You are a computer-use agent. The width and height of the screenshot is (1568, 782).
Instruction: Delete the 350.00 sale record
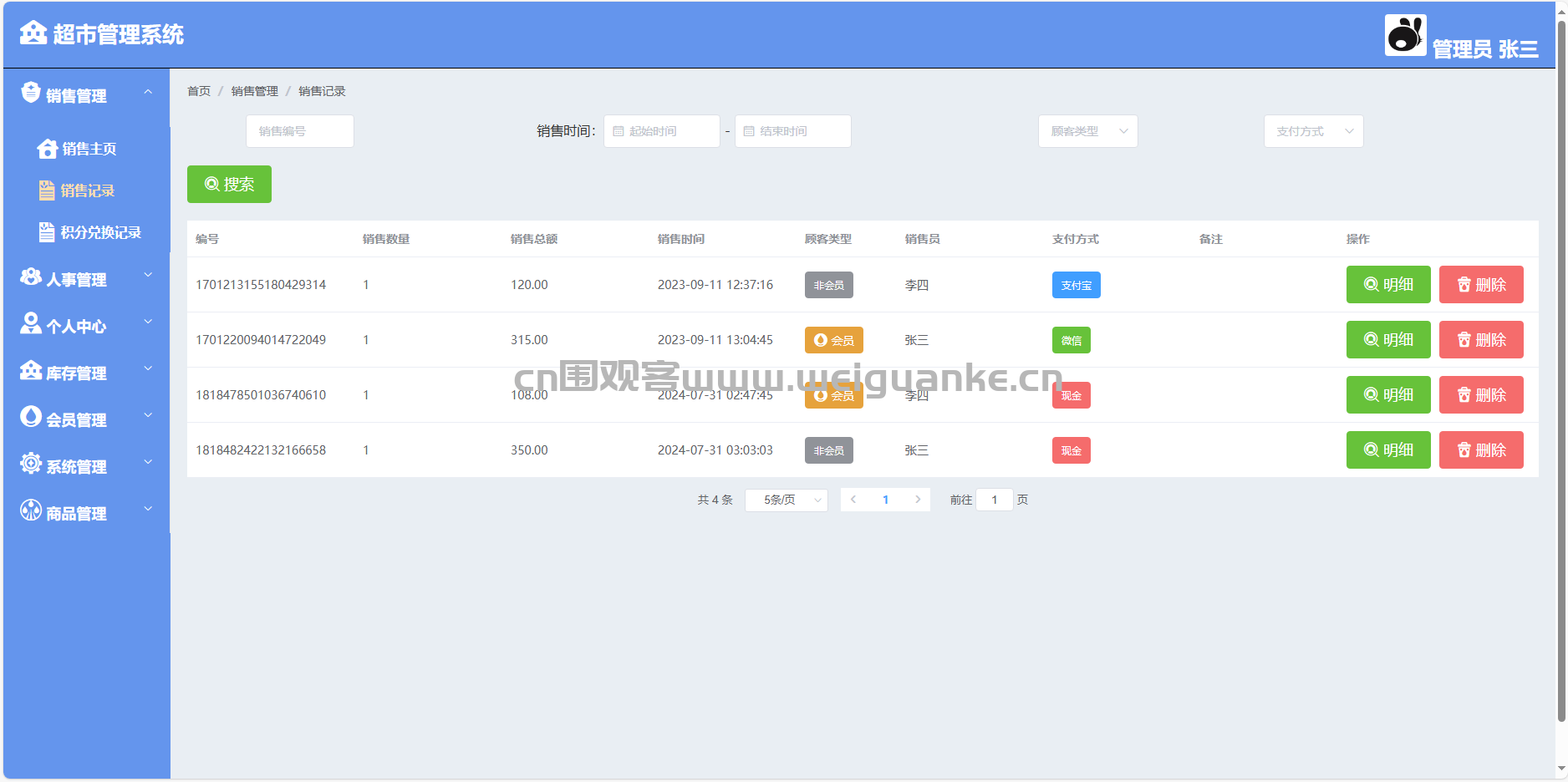(x=1481, y=449)
